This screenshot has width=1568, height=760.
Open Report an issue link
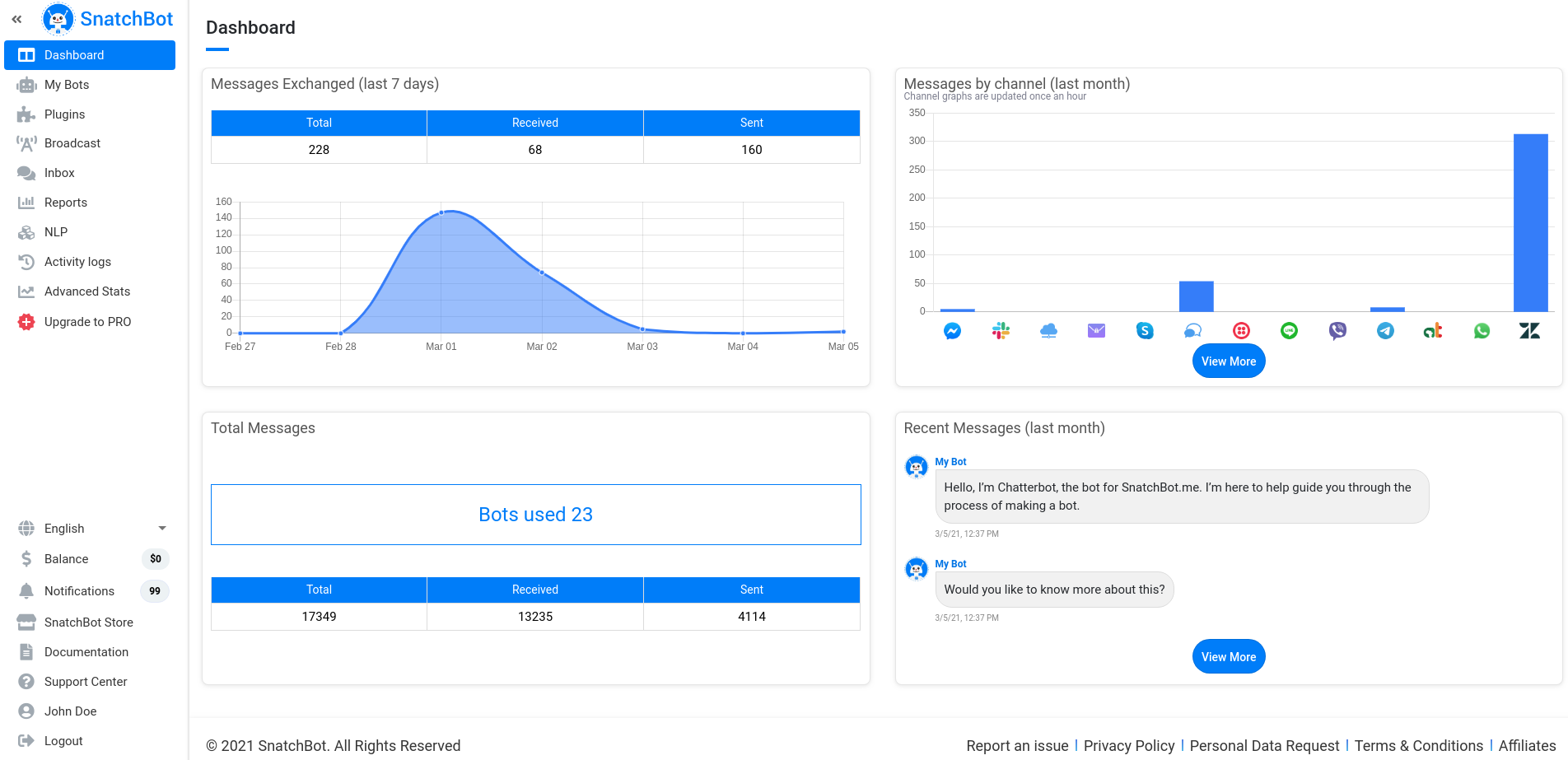point(1017,746)
